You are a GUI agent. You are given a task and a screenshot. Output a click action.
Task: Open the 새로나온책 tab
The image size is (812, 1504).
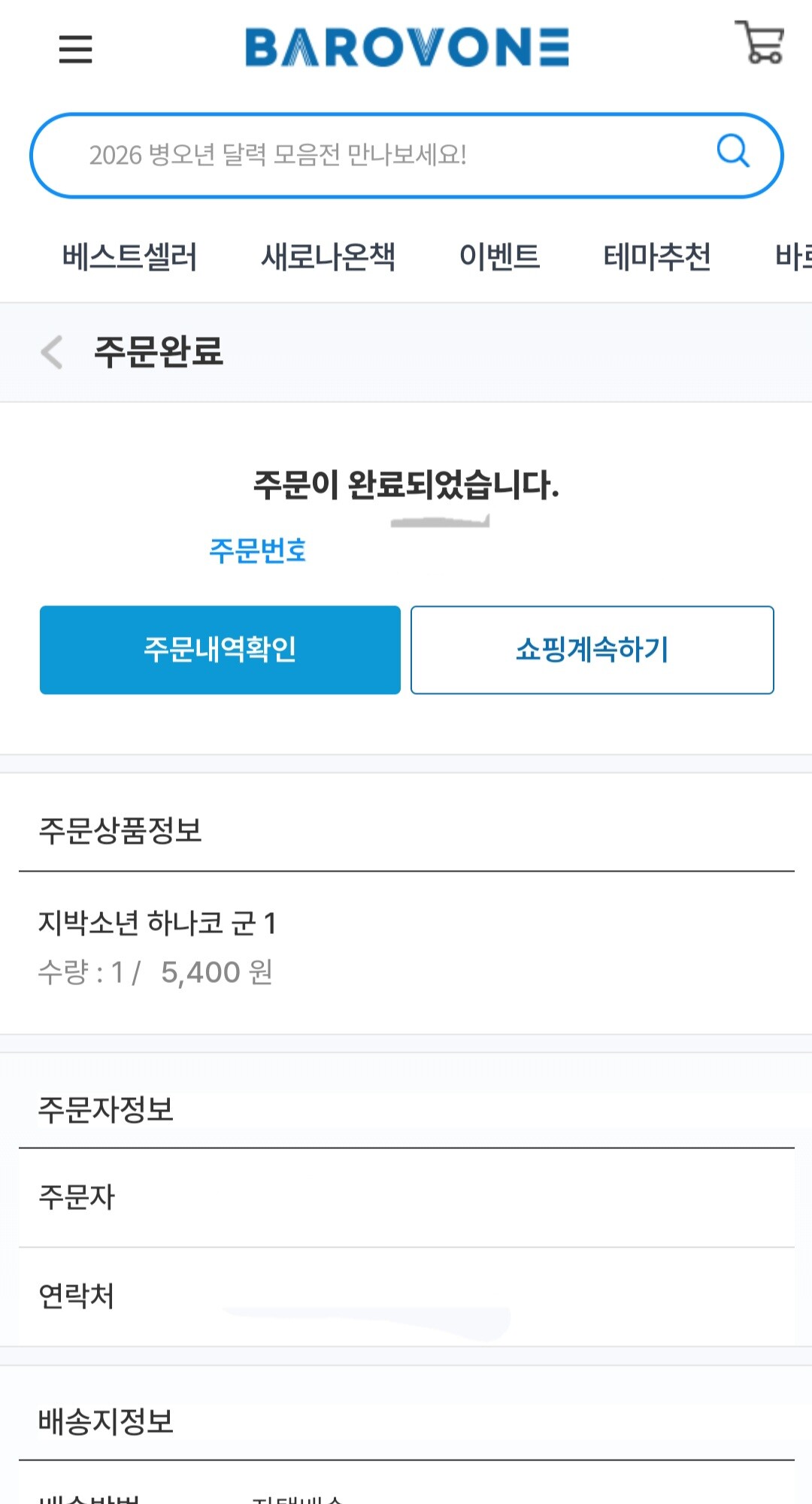[328, 257]
